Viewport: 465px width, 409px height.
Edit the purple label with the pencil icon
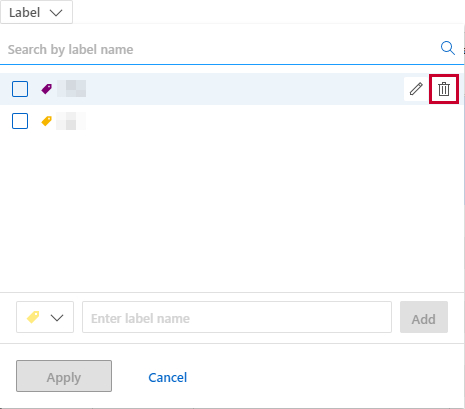[416, 89]
